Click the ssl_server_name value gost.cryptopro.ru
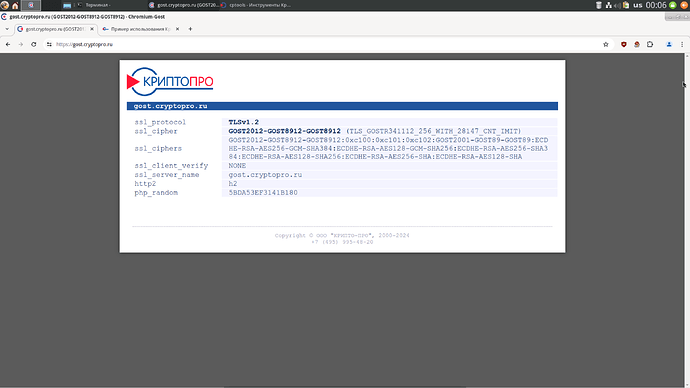The image size is (690, 388). click(265, 175)
